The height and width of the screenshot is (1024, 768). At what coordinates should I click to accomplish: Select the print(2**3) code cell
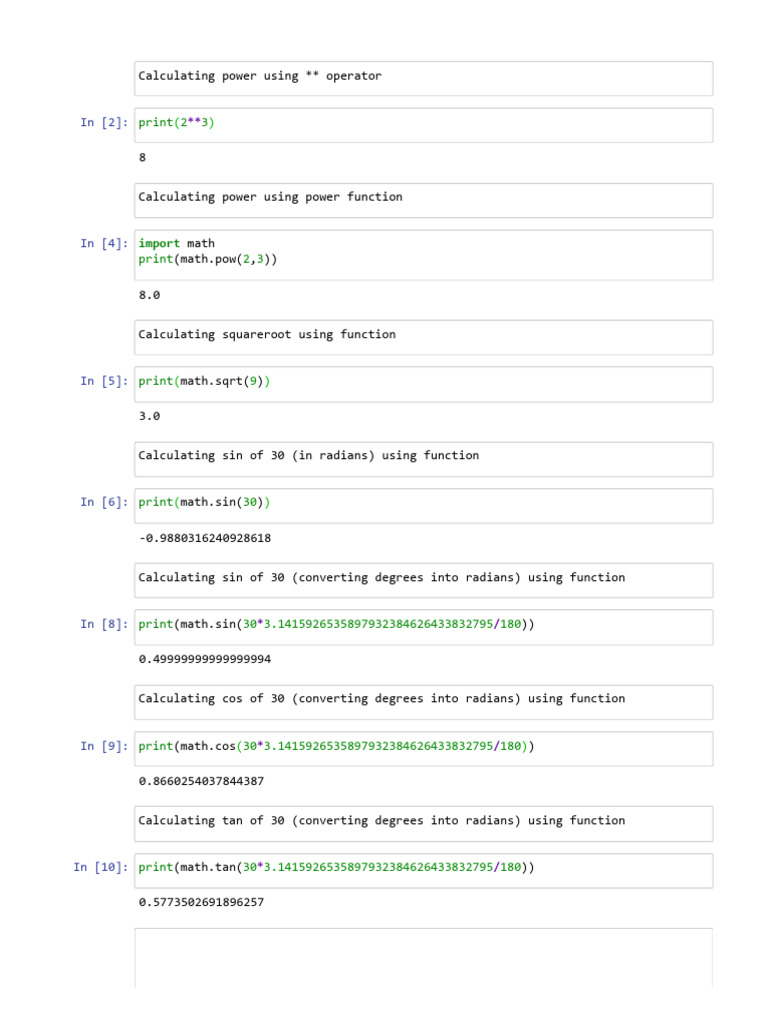pyautogui.click(x=423, y=125)
